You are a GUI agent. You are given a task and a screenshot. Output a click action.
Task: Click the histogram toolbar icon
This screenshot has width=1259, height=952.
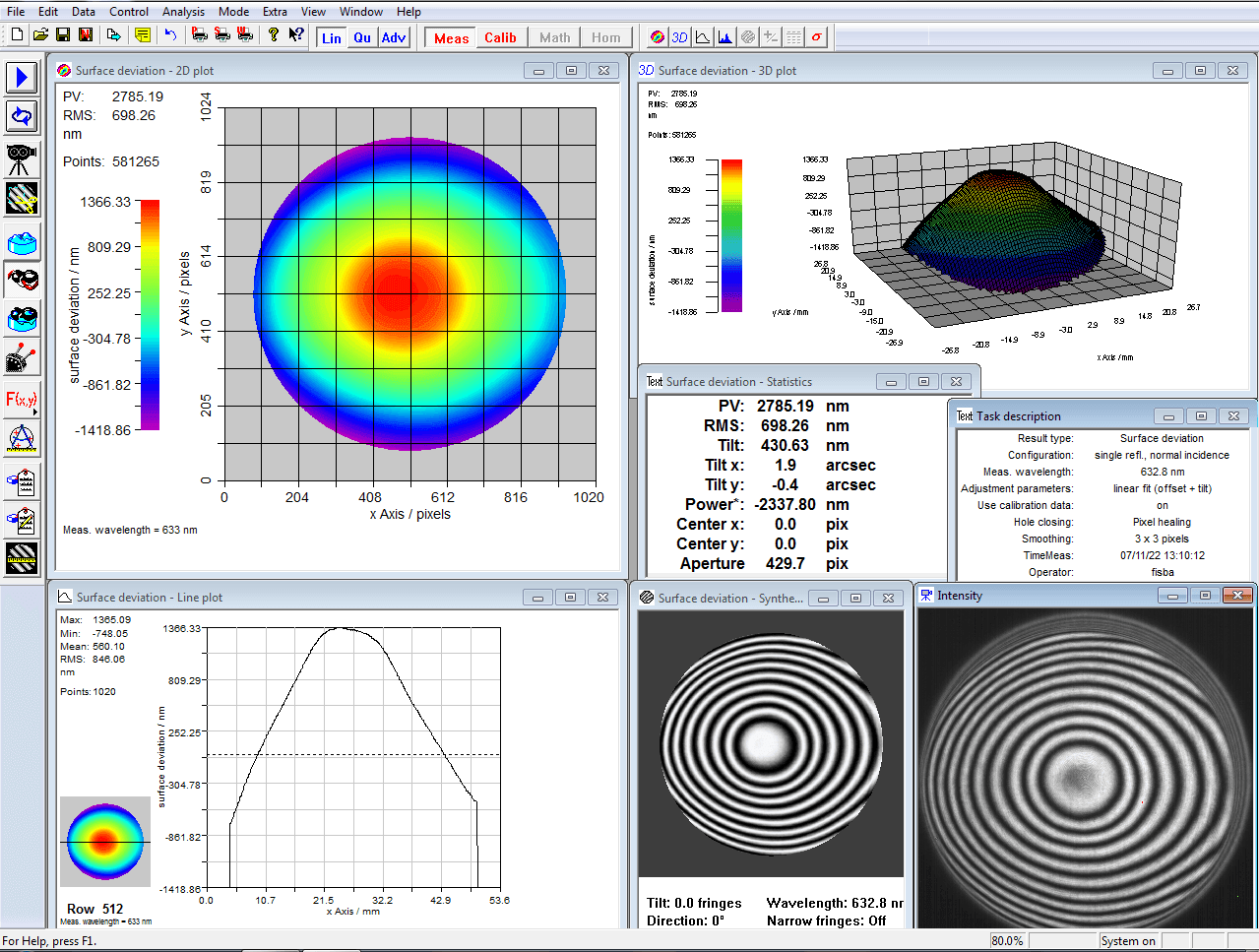point(725,37)
